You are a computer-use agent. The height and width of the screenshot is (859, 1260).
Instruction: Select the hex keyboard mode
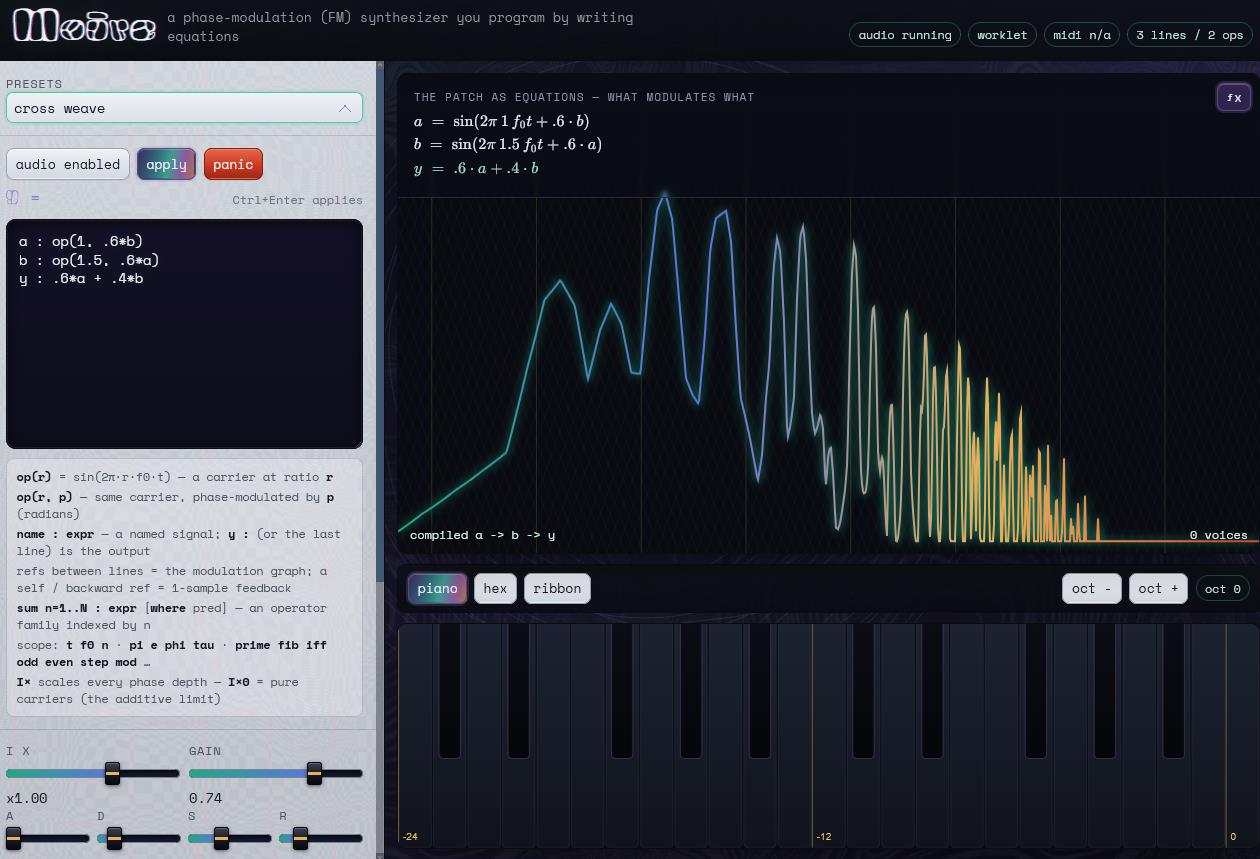495,588
